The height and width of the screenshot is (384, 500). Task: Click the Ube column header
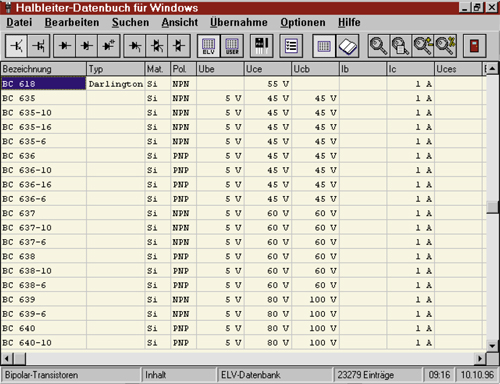coord(220,69)
